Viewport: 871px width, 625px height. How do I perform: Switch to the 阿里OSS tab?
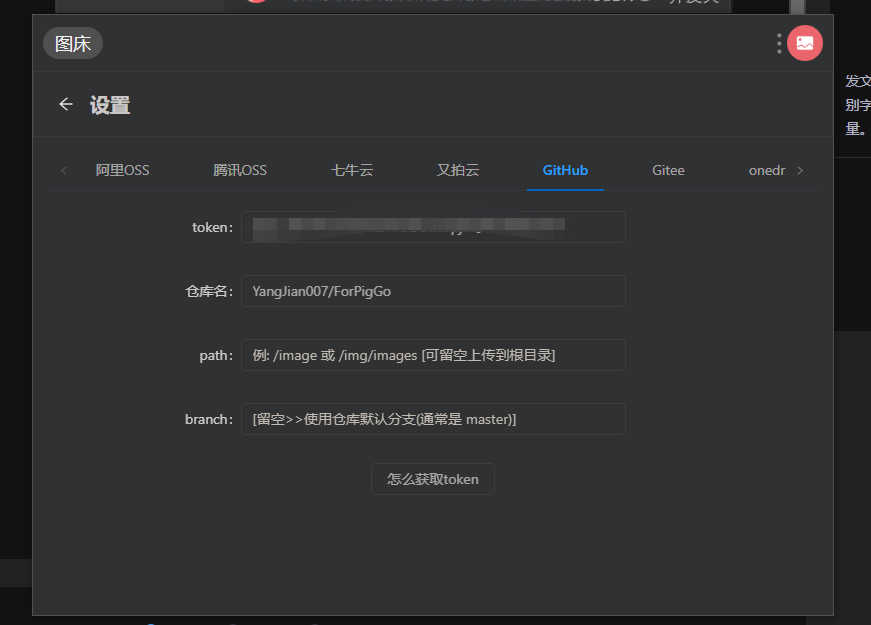pyautogui.click(x=122, y=170)
